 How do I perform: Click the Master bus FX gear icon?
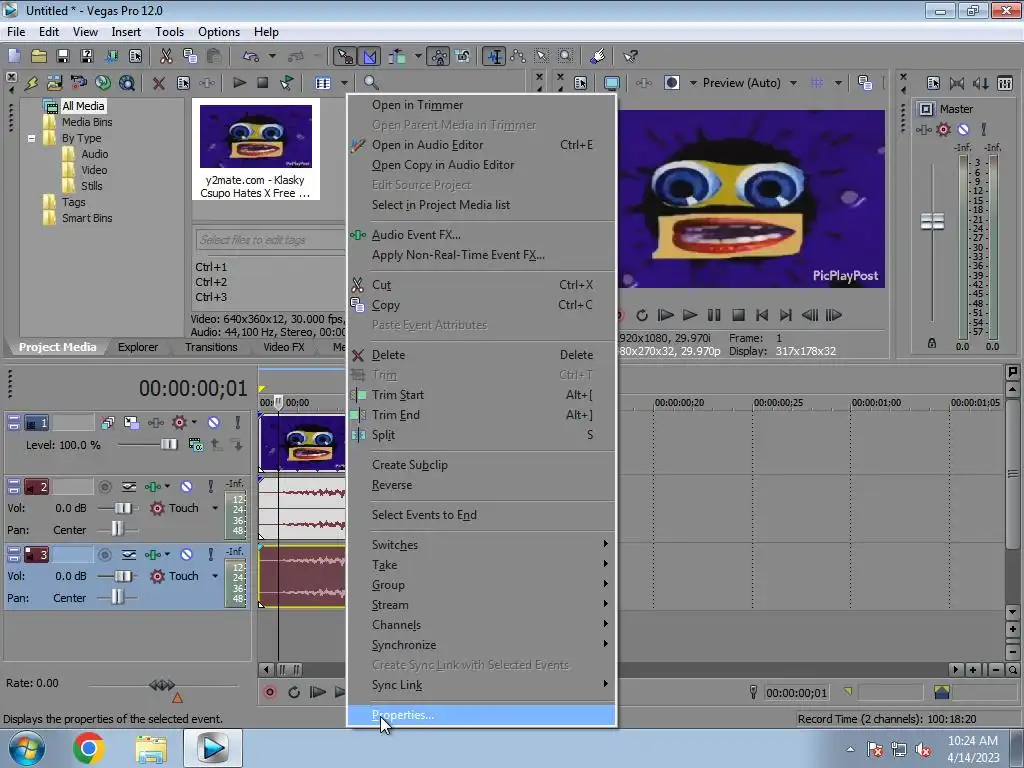point(943,129)
